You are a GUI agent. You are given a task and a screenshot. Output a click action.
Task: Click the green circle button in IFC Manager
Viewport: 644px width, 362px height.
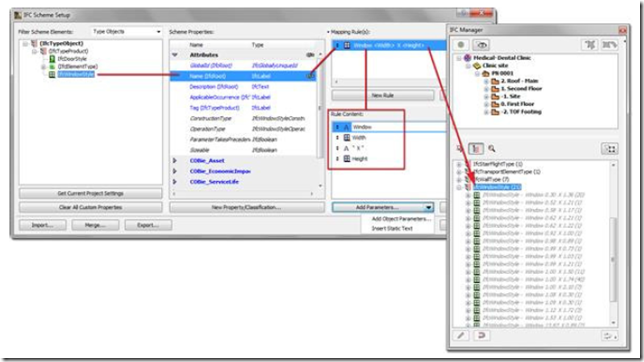461,45
